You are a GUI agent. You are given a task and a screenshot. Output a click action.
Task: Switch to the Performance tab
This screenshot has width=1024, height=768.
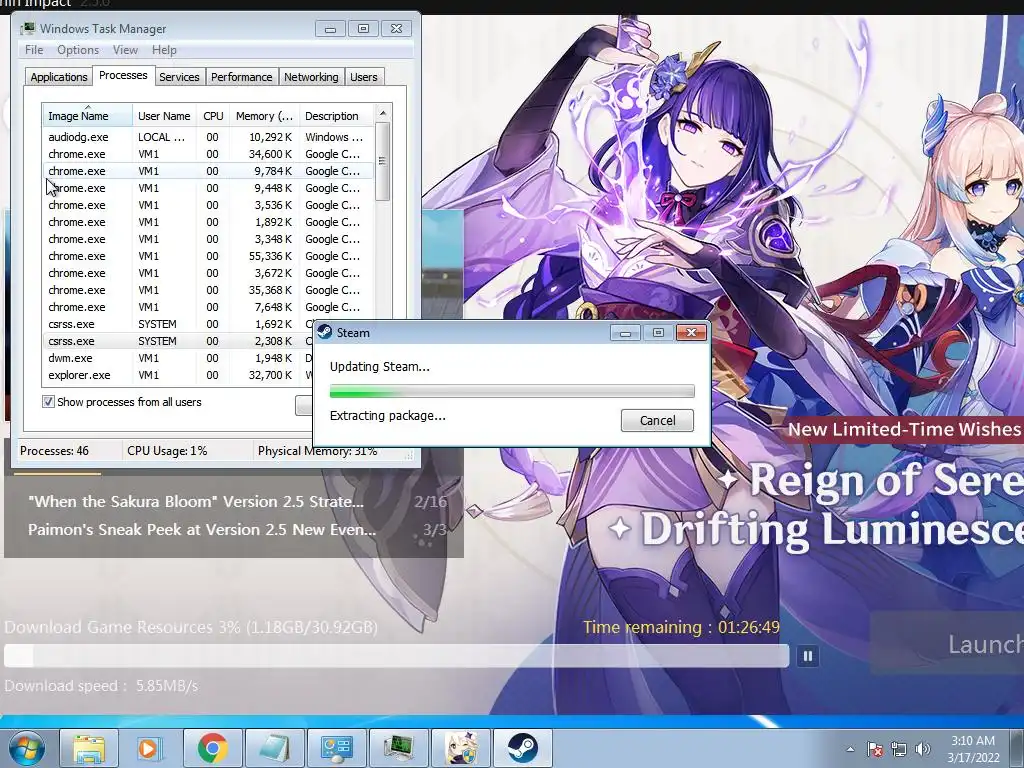242,77
